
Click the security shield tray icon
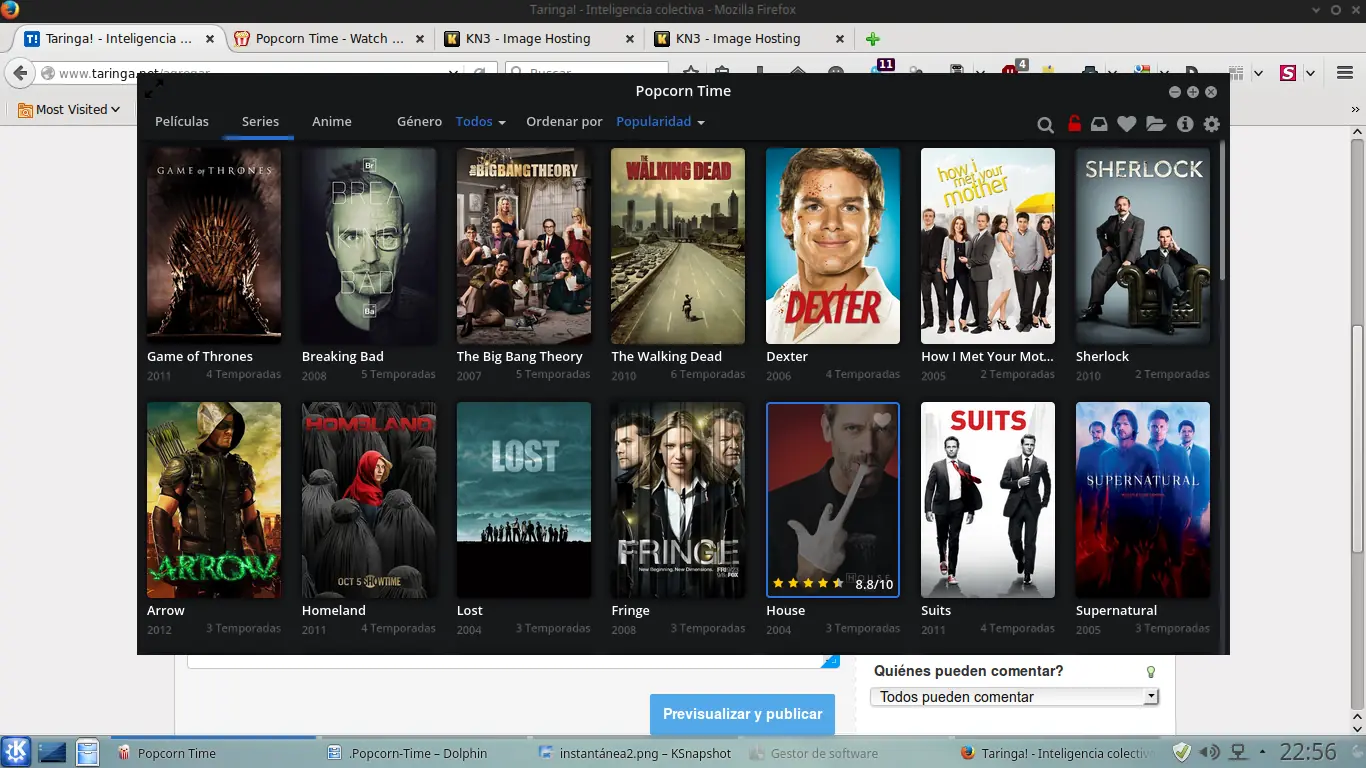click(x=1181, y=752)
